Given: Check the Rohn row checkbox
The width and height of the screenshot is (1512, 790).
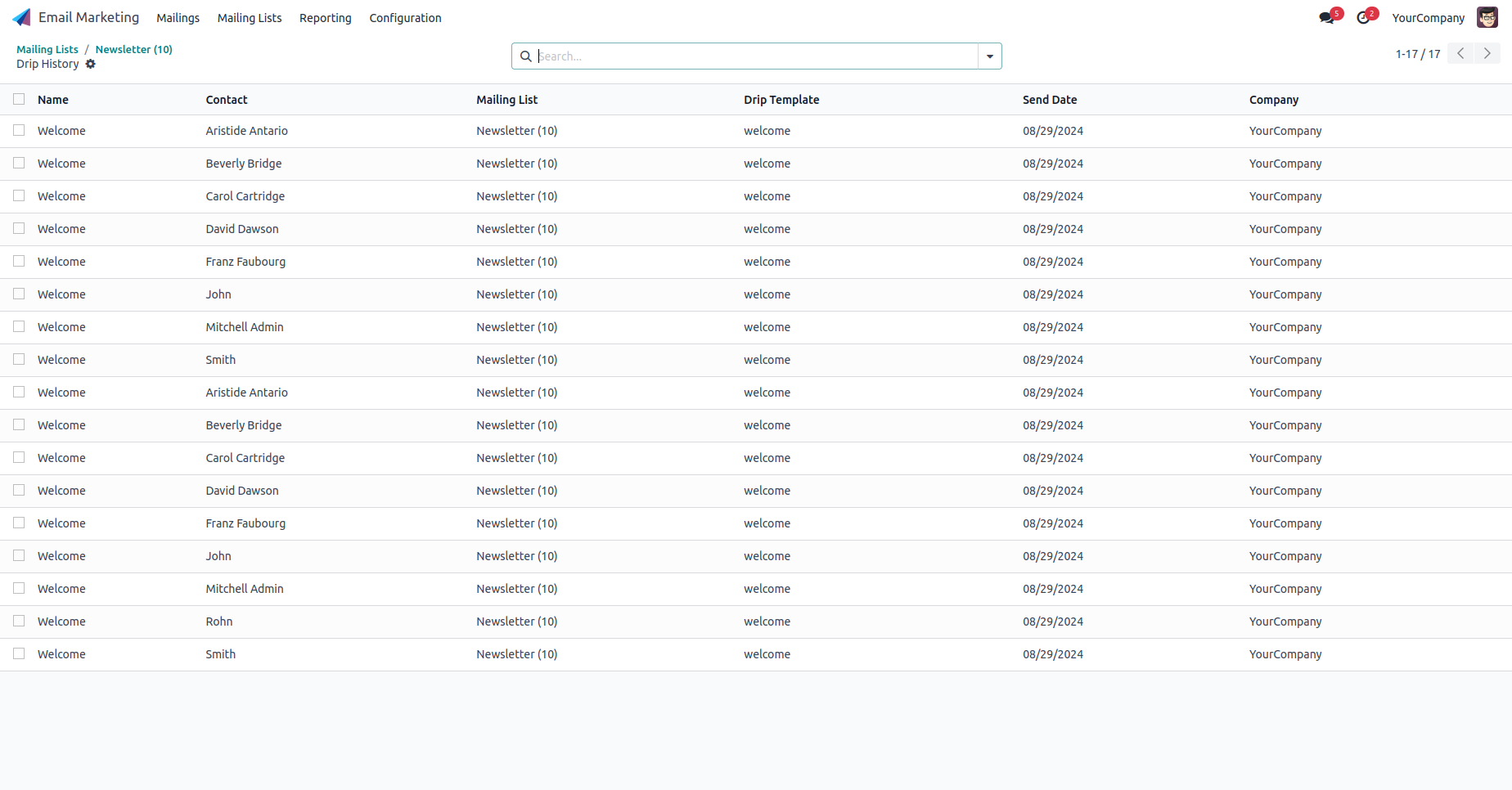Looking at the screenshot, I should coord(19,621).
